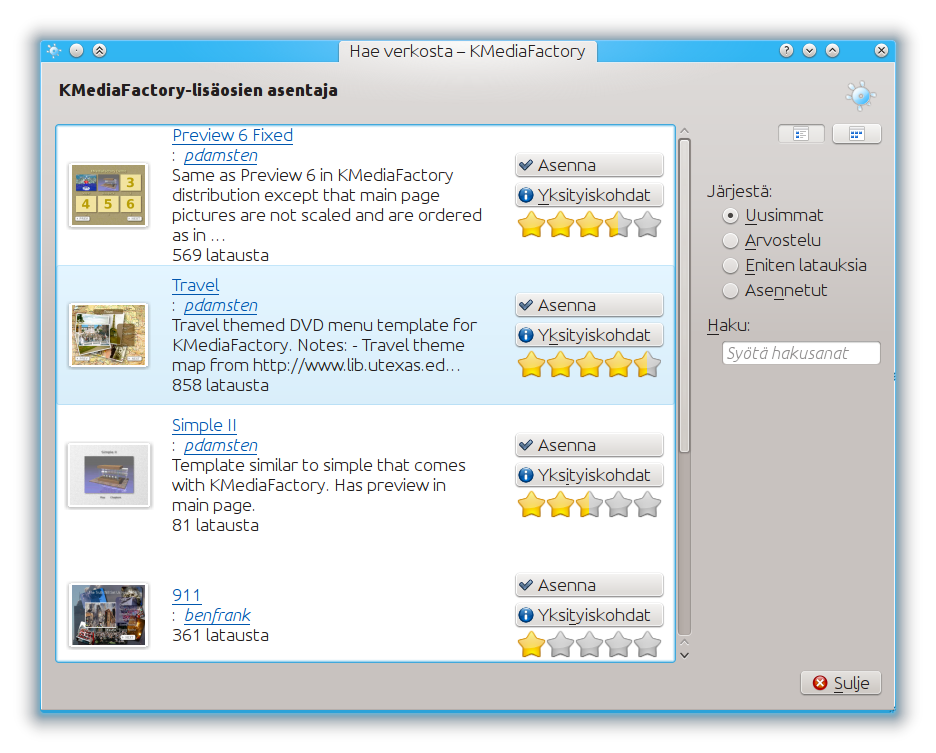936x753 pixels.
Task: Click the shade window double-chevron in the title bar
Action: (x=100, y=51)
